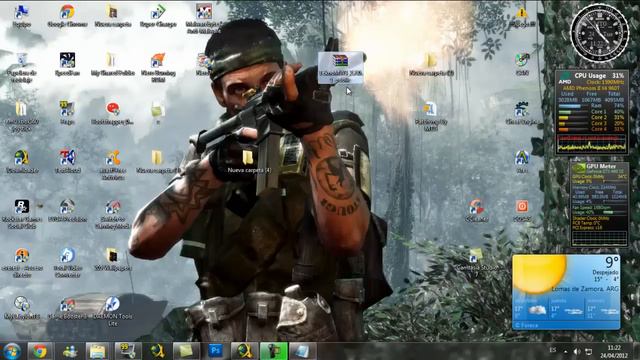The width and height of the screenshot is (640, 360).
Task: Open the CCleaner desktop shortcut
Action: (476, 211)
